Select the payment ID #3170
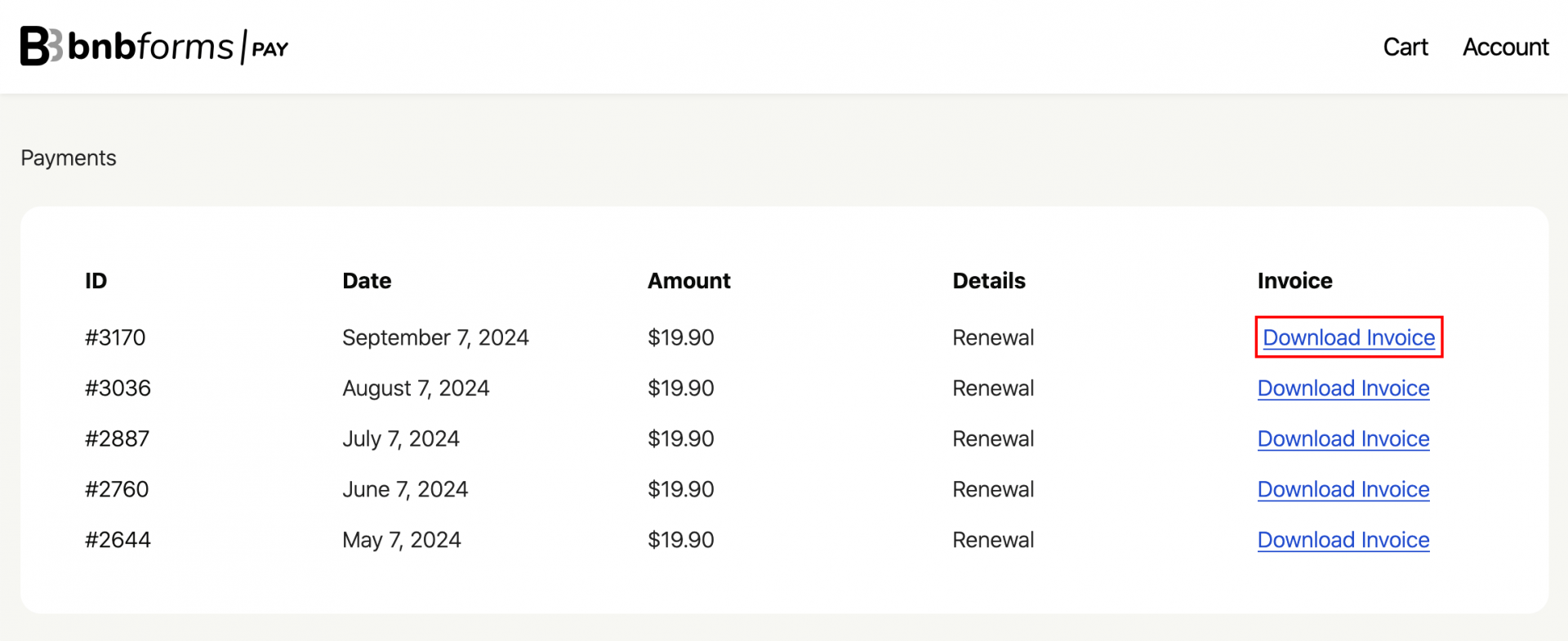1568x641 pixels. [115, 337]
